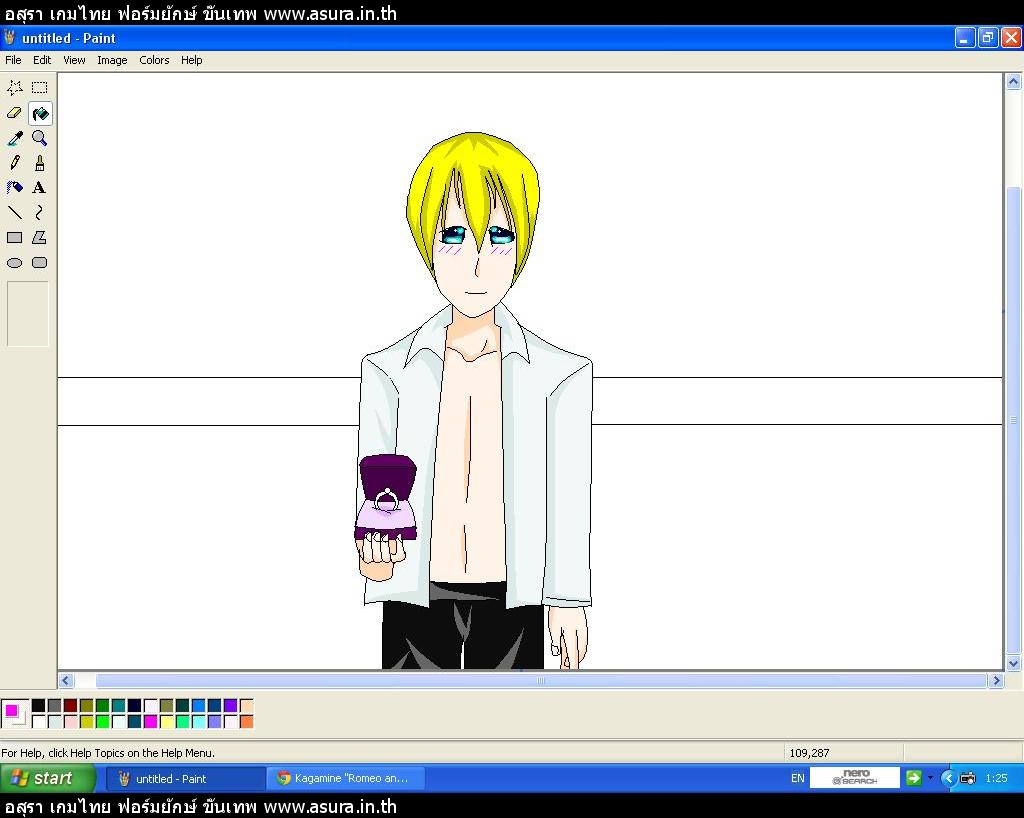Pick the orange palette color
Image resolution: width=1024 pixels, height=818 pixels.
coord(246,721)
